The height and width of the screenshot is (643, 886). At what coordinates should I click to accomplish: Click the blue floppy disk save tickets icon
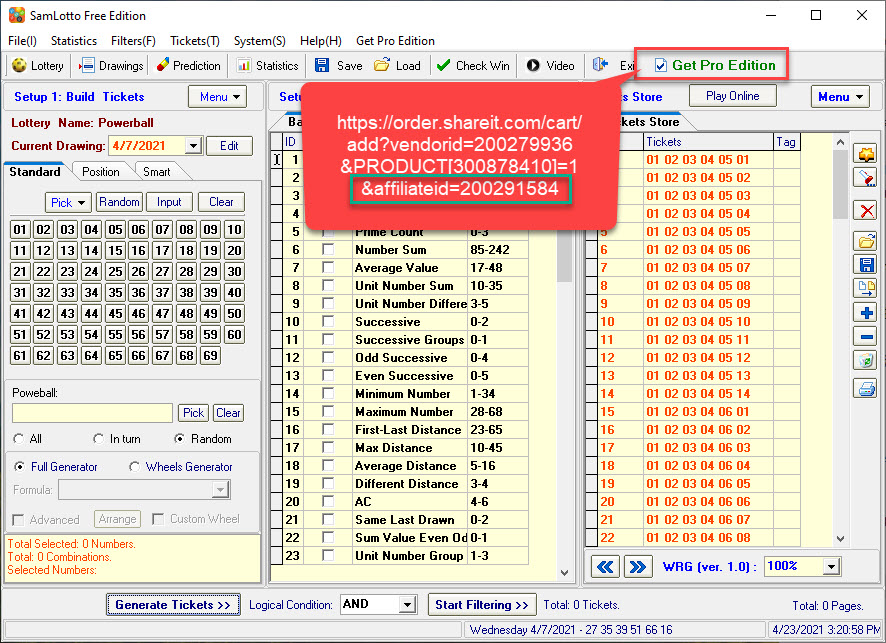click(x=867, y=264)
